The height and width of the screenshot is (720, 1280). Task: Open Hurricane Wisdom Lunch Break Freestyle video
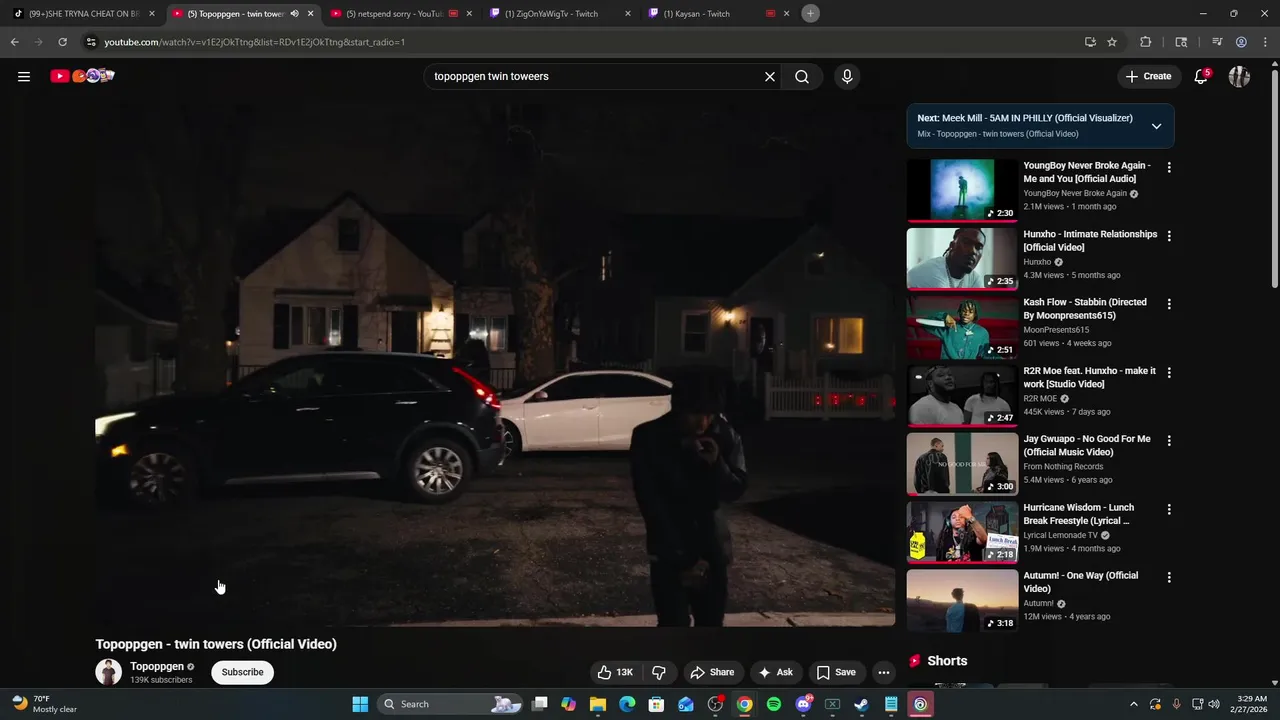pyautogui.click(x=1079, y=514)
